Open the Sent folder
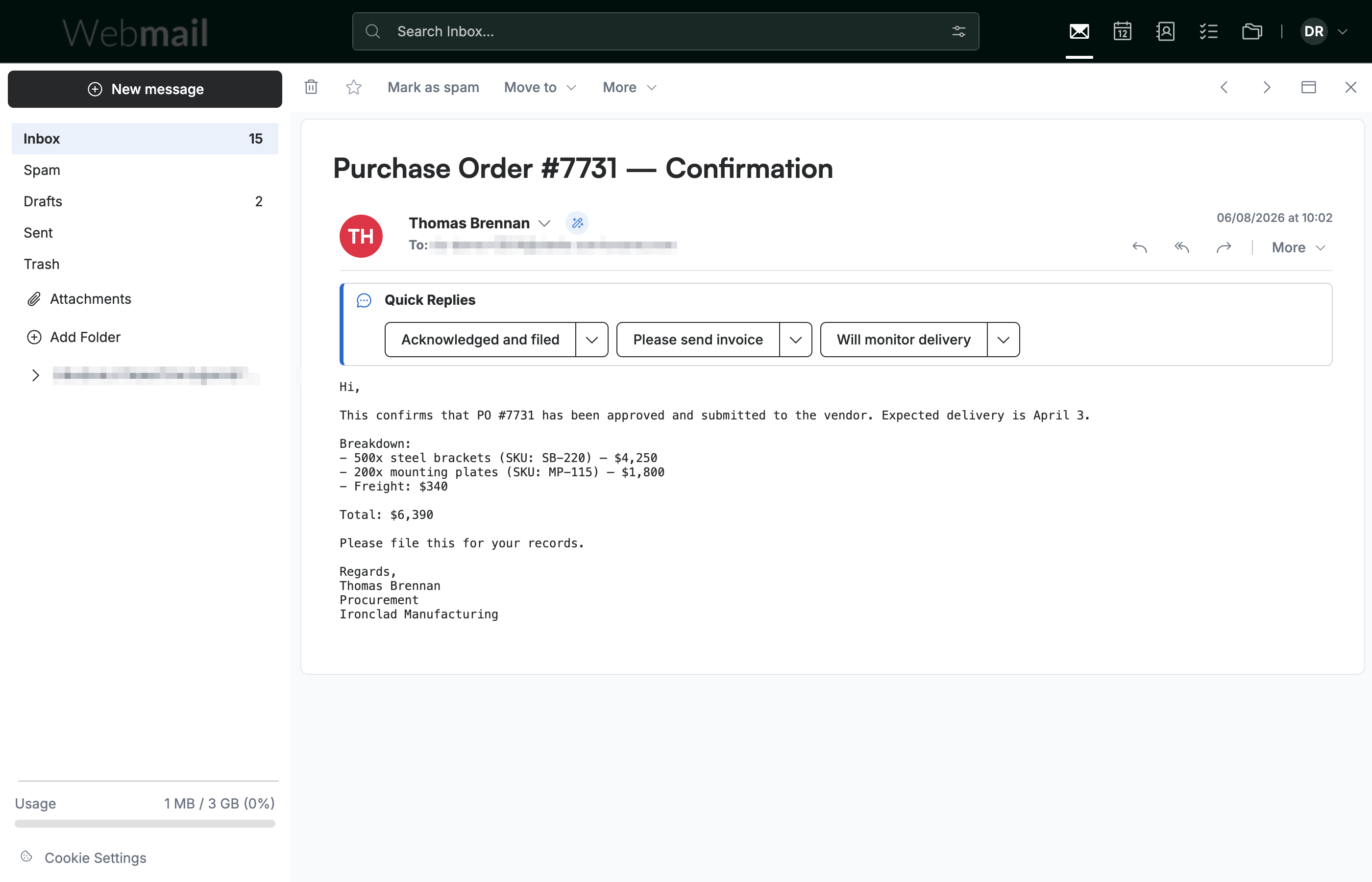 click(x=145, y=233)
